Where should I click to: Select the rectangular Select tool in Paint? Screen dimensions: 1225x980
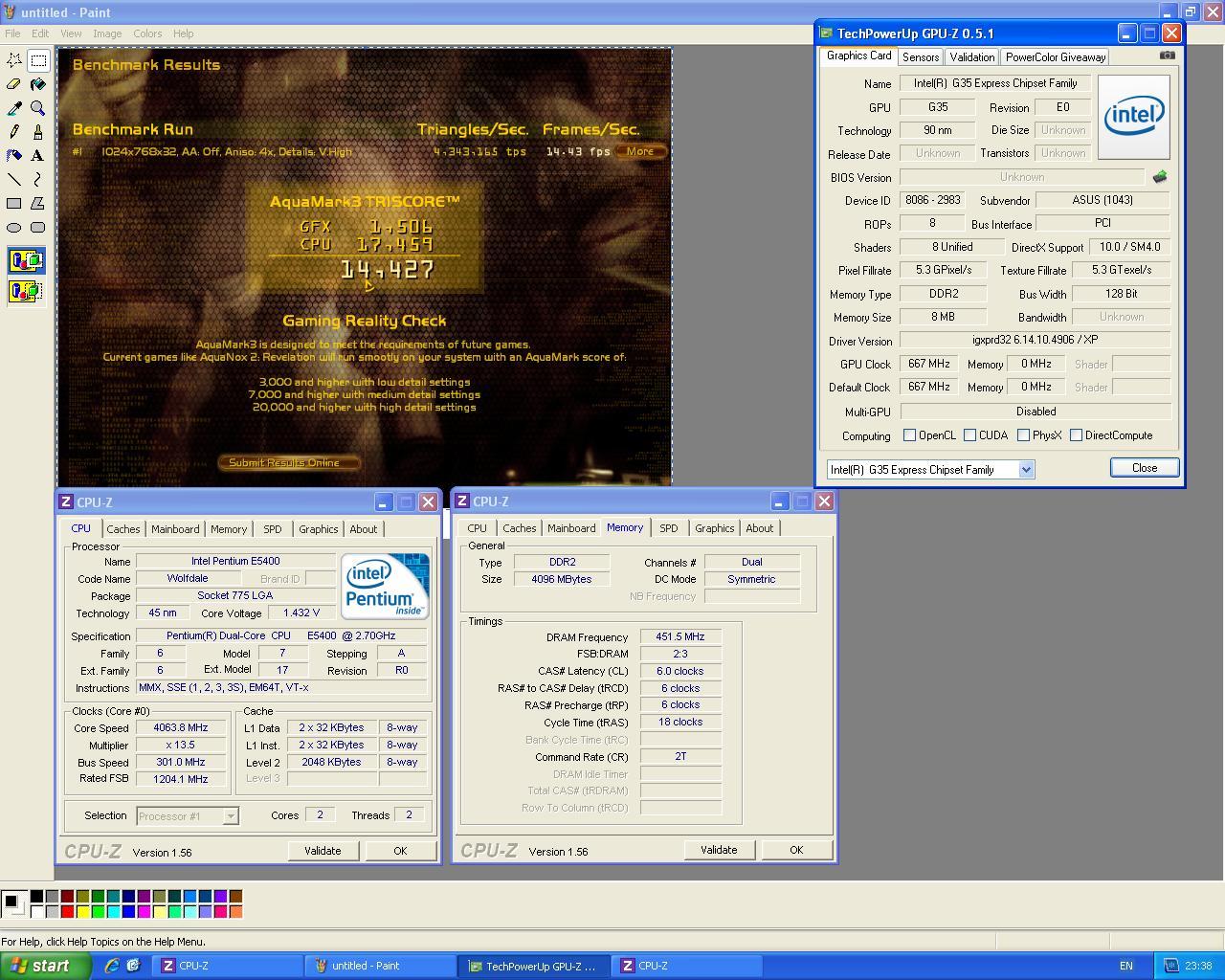(38, 60)
